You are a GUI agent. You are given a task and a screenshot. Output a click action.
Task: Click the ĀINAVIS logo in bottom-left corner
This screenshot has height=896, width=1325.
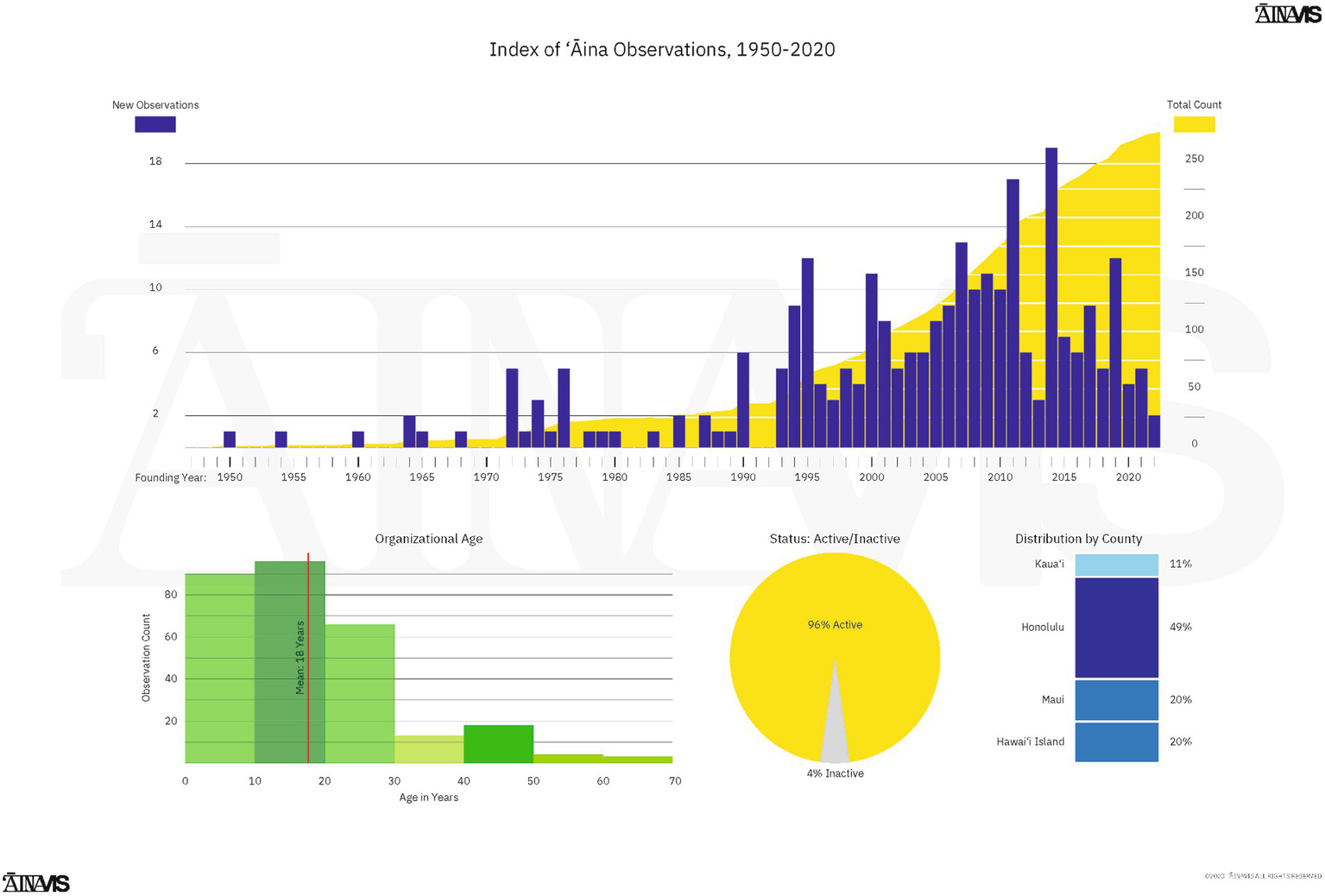click(36, 883)
